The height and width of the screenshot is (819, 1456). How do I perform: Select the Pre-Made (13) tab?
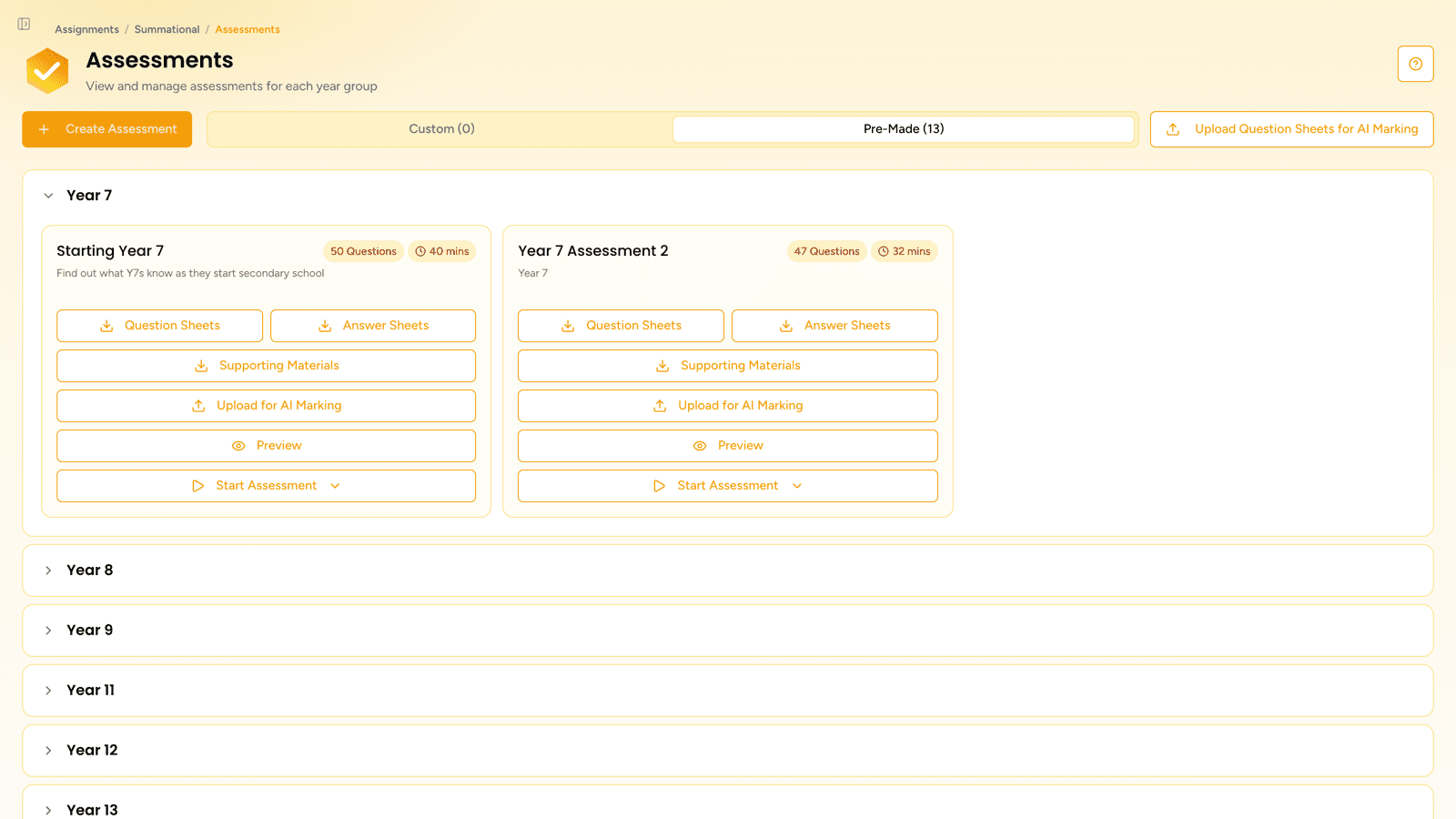point(904,129)
